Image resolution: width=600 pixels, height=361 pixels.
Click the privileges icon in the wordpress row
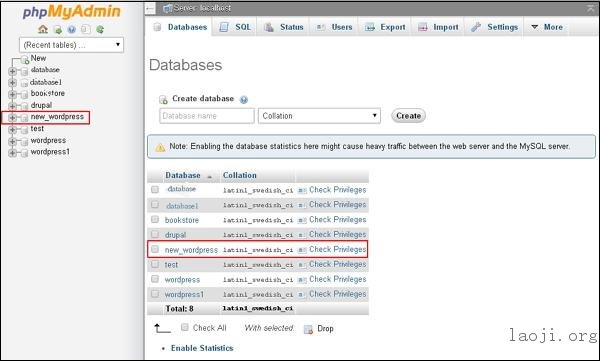tap(302, 280)
